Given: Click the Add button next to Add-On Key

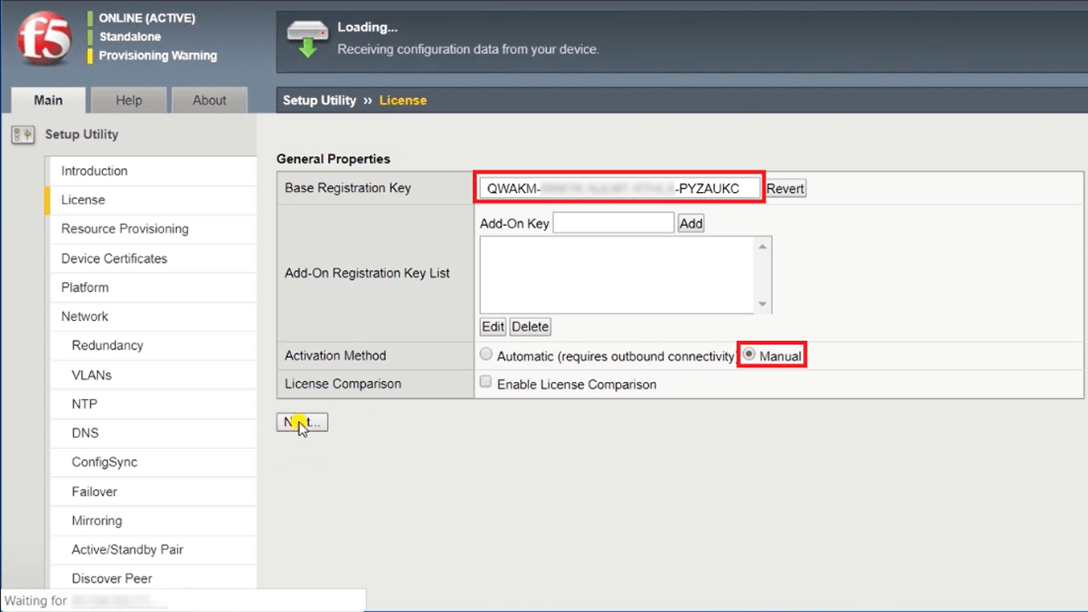Looking at the screenshot, I should (x=690, y=222).
